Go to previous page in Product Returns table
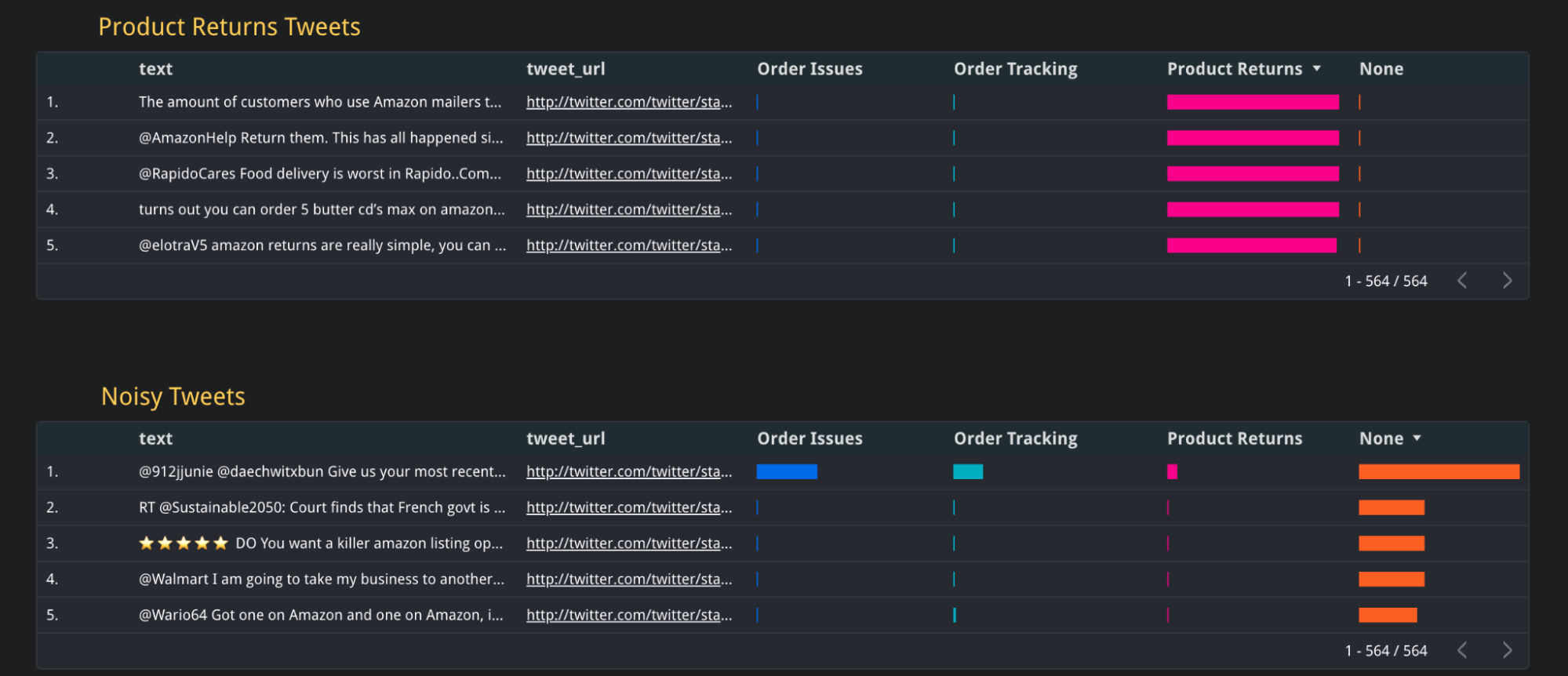The height and width of the screenshot is (676, 1568). click(1462, 281)
